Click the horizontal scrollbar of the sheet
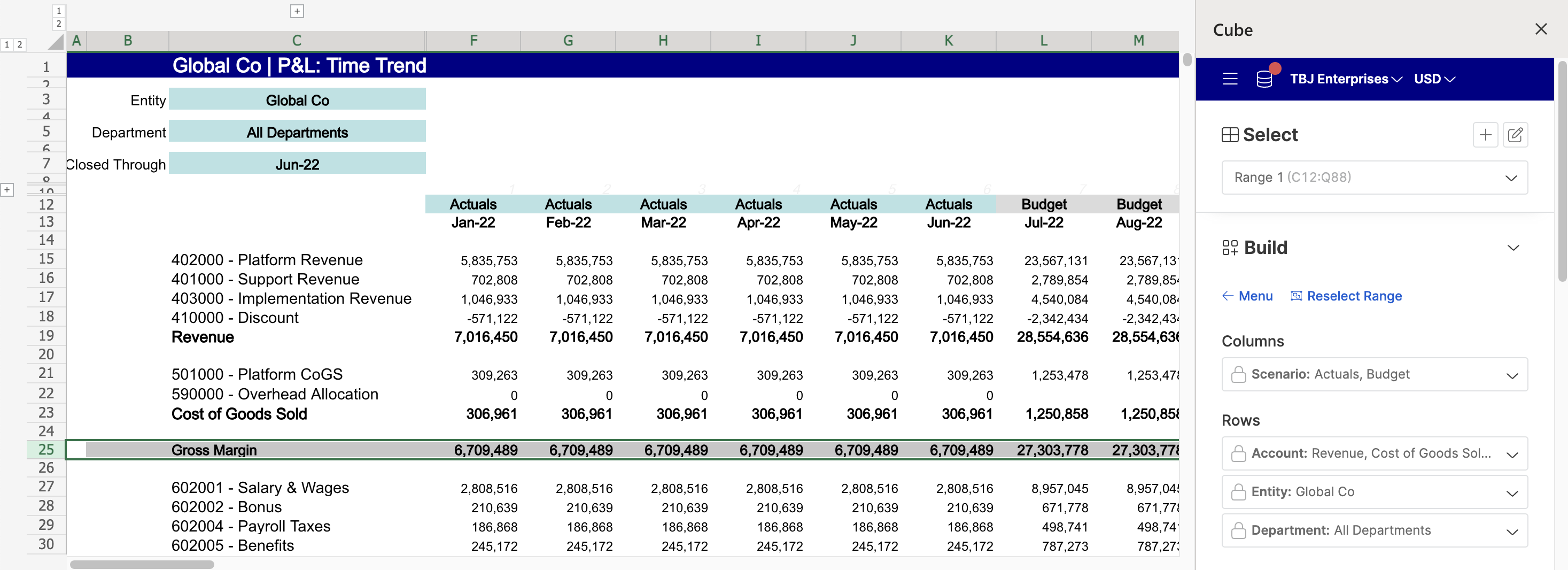Viewport: 1568px width, 570px height. coord(142,565)
